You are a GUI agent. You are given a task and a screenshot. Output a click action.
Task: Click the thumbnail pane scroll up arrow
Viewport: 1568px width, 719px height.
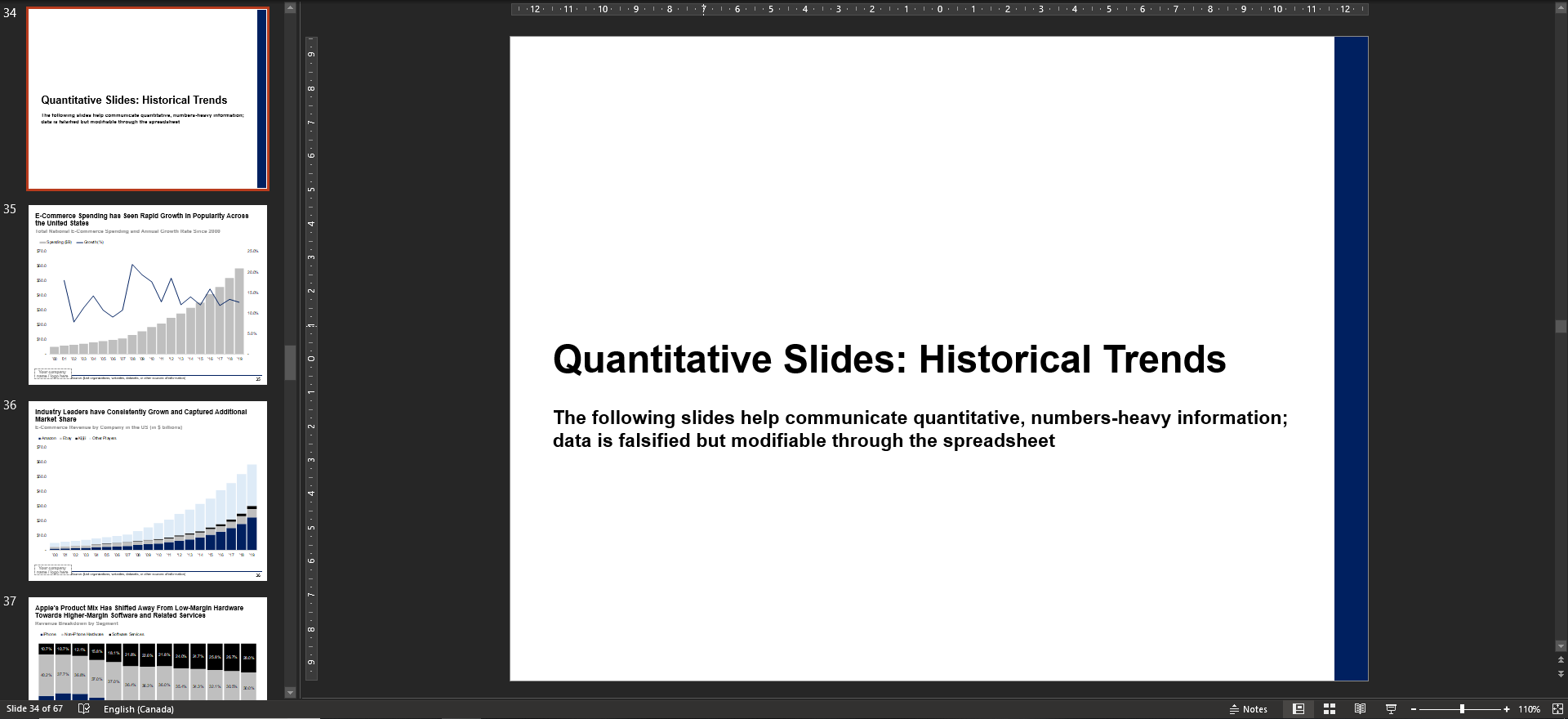point(290,7)
